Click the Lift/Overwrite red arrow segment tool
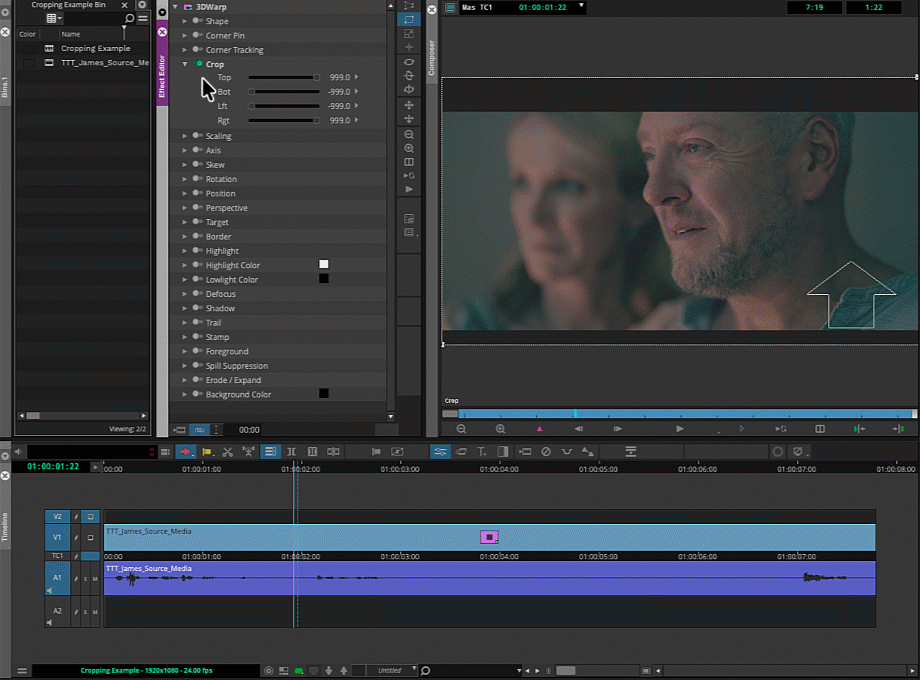The height and width of the screenshot is (680, 920). 185,452
